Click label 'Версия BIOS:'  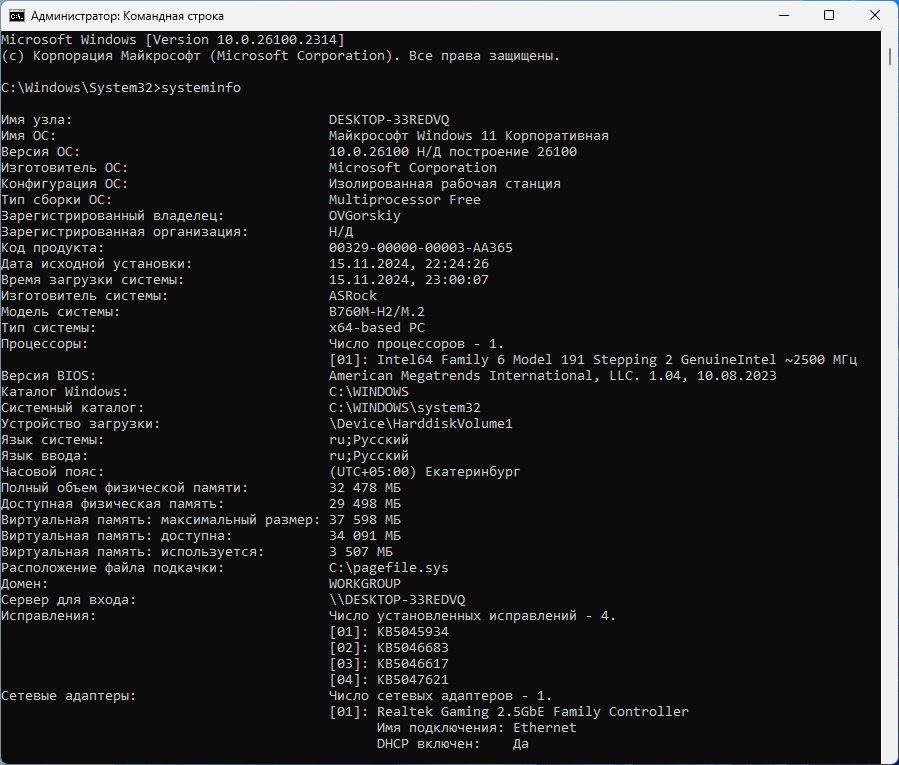48,376
